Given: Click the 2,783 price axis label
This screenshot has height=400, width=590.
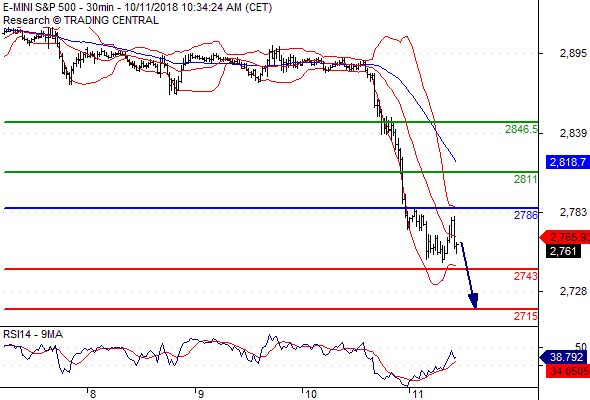Looking at the screenshot, I should (x=573, y=212).
